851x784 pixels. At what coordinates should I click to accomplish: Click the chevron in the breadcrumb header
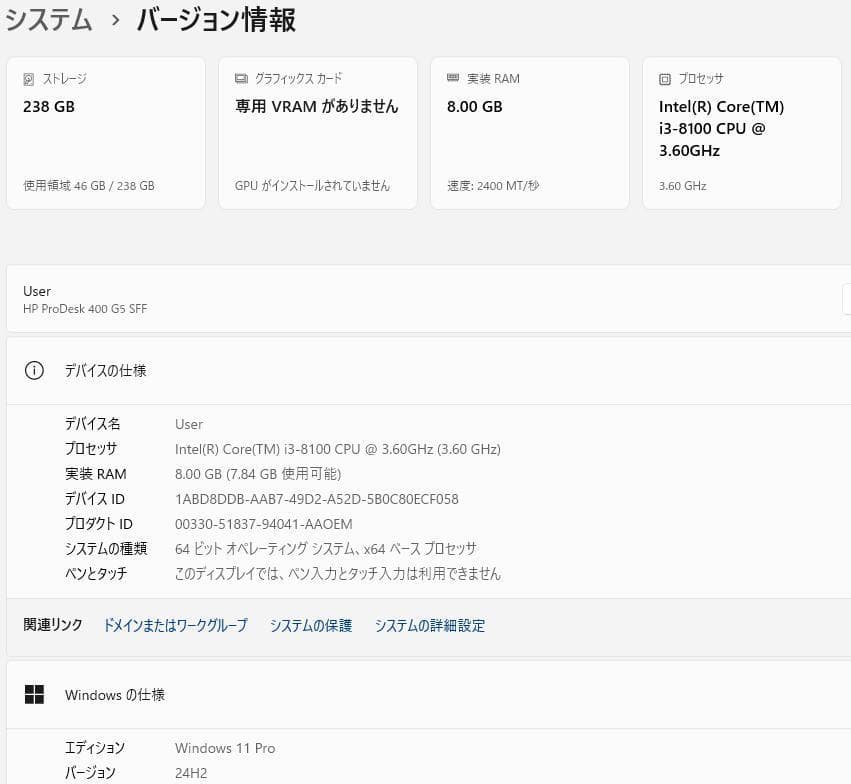(117, 20)
